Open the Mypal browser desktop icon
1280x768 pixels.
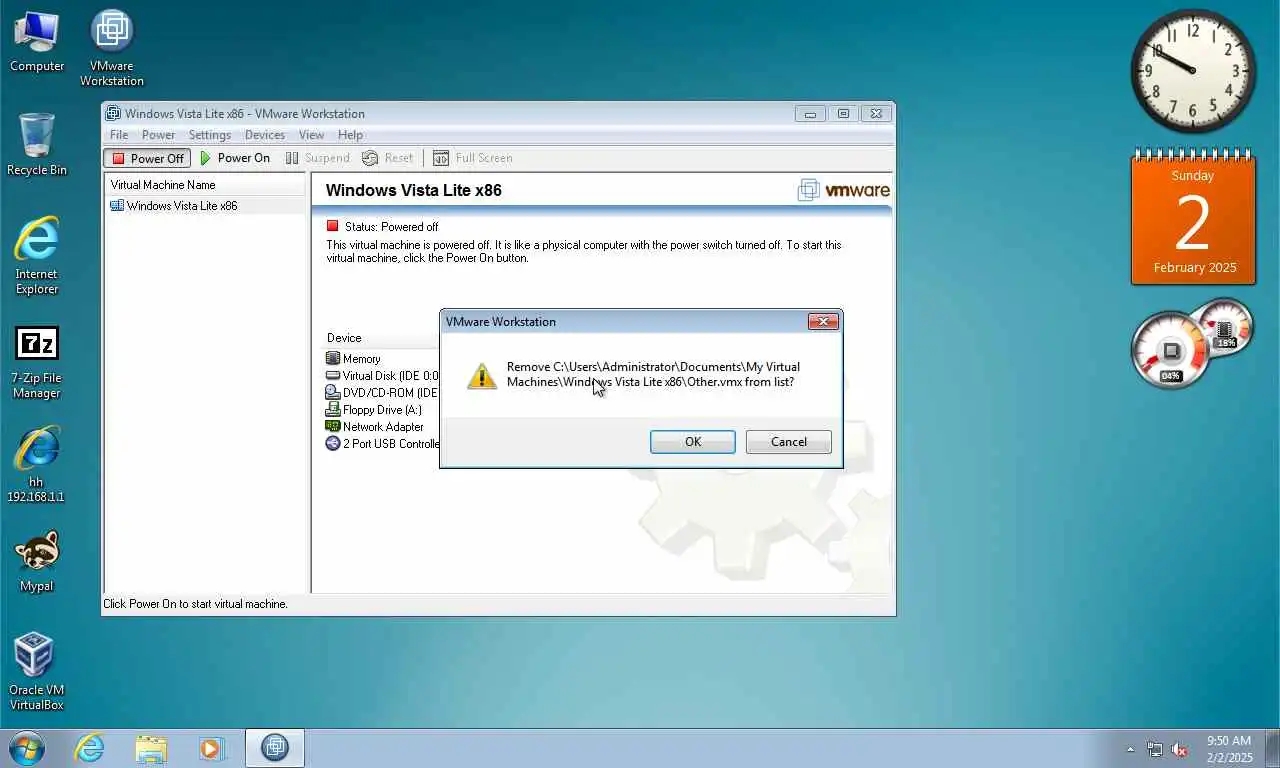pyautogui.click(x=37, y=562)
